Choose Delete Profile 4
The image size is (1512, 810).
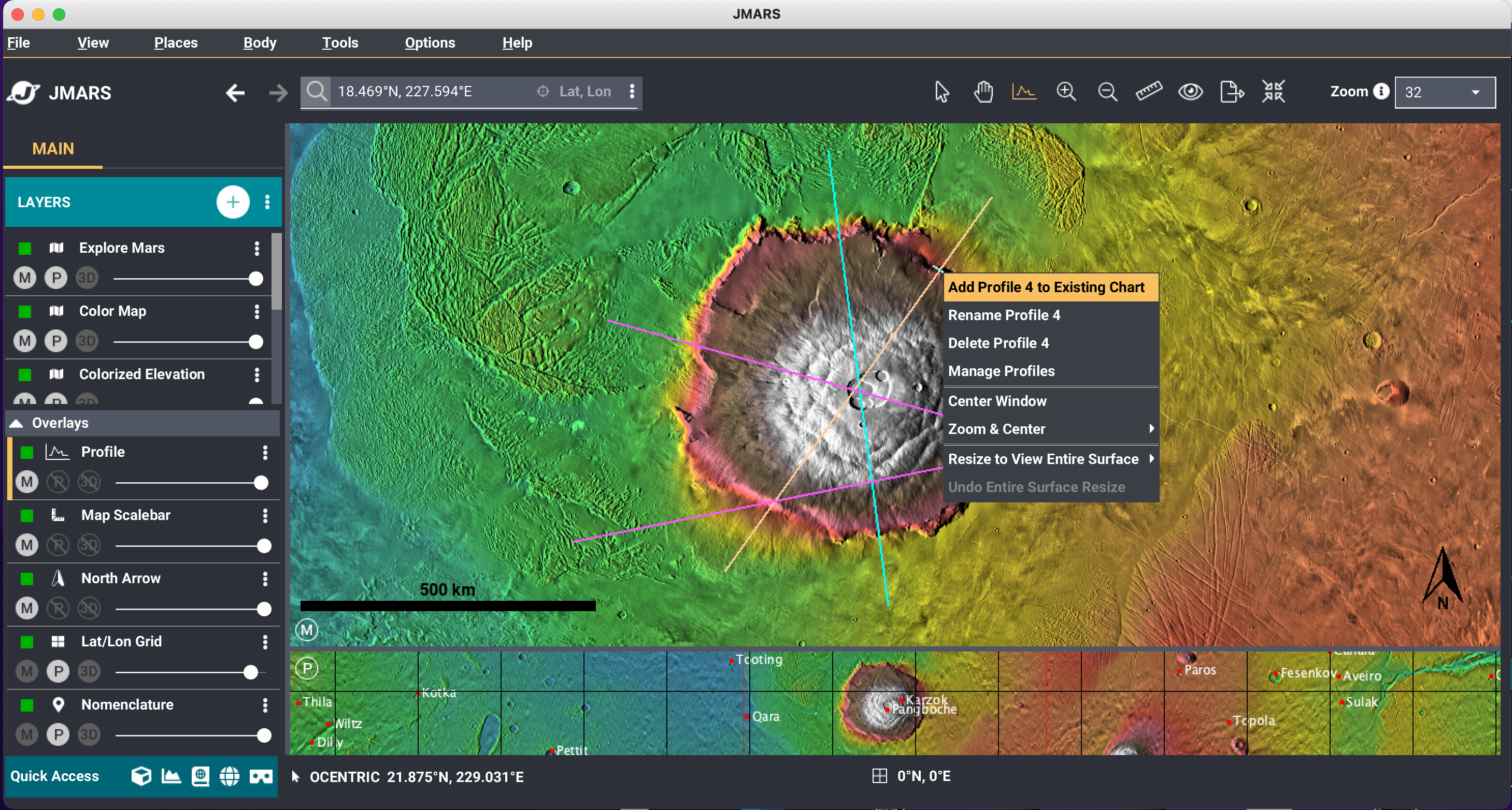(x=1051, y=344)
